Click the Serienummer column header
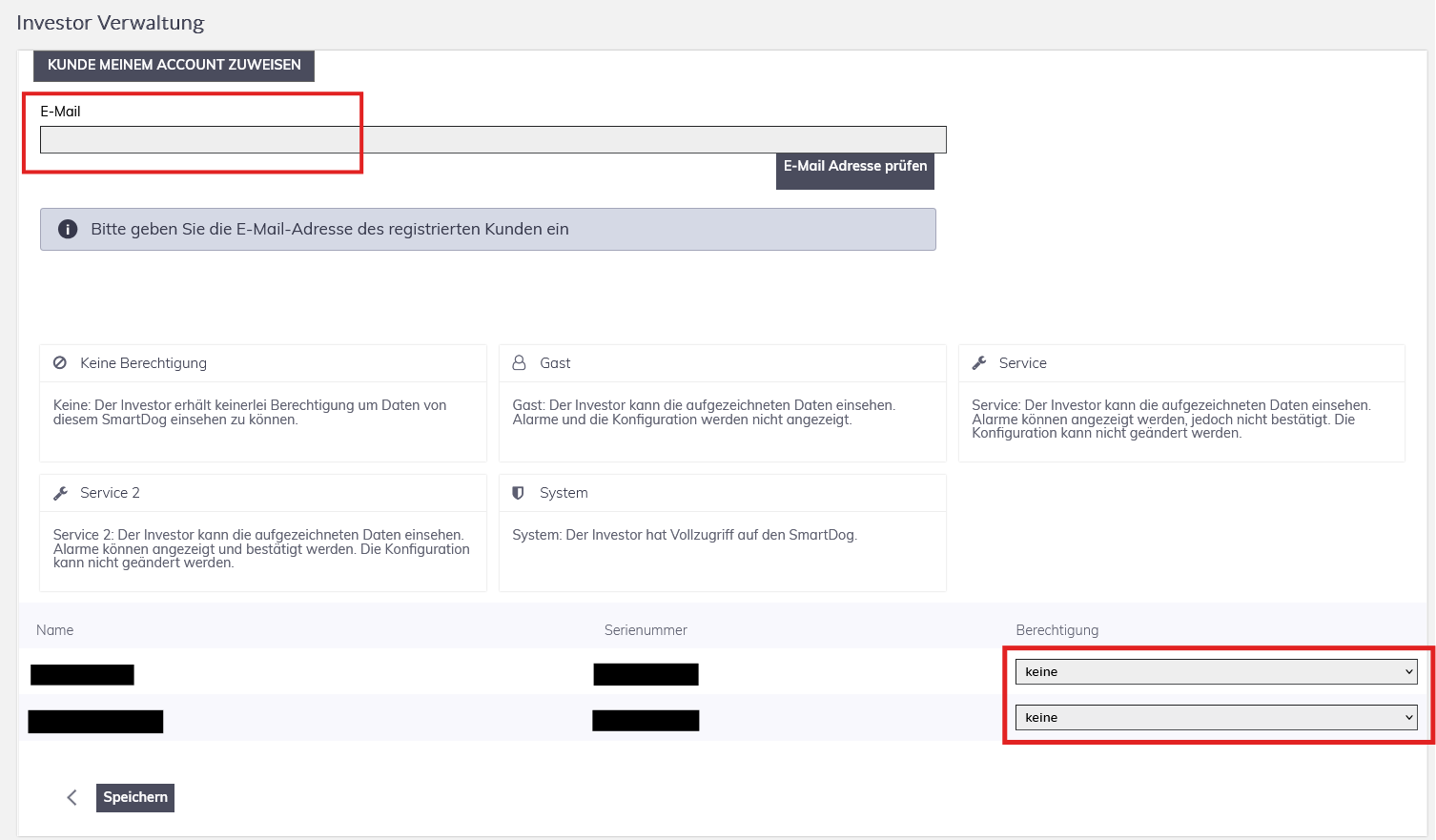 pyautogui.click(x=646, y=630)
